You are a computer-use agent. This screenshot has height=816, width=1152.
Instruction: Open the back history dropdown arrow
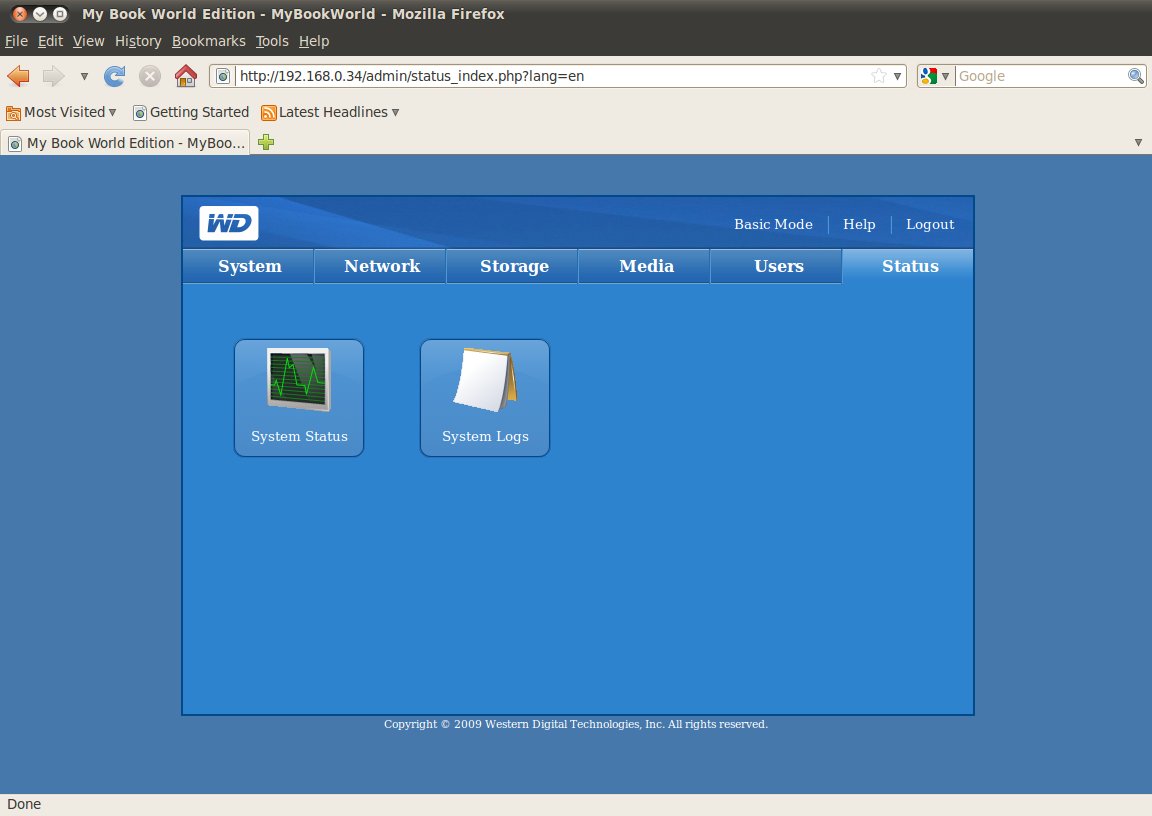click(84, 76)
